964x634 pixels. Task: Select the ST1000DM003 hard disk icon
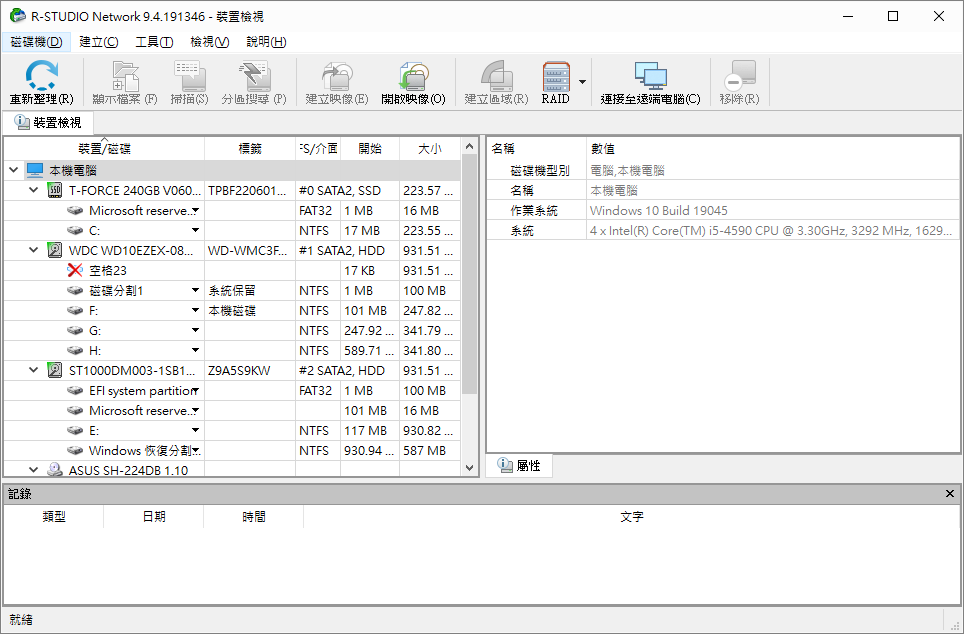(55, 370)
